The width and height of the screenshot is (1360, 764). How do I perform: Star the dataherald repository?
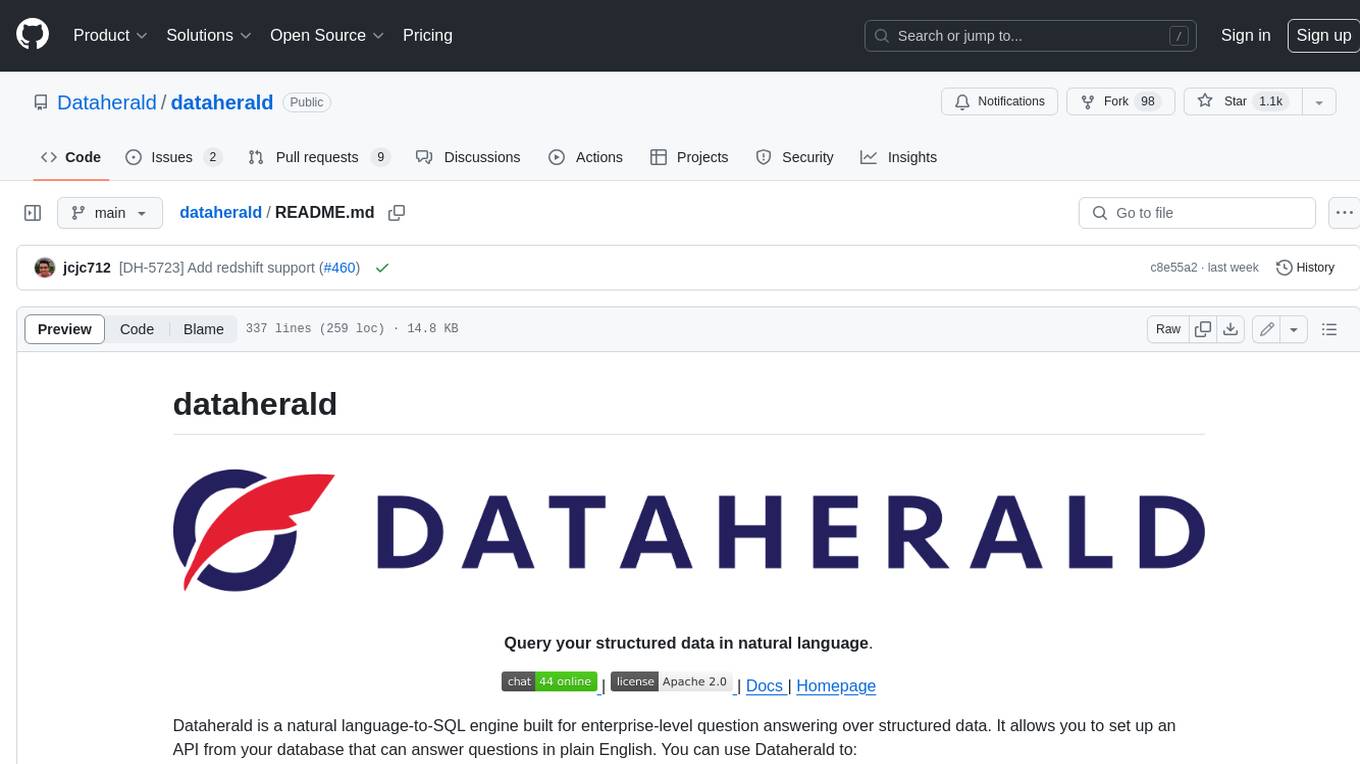click(x=1243, y=102)
